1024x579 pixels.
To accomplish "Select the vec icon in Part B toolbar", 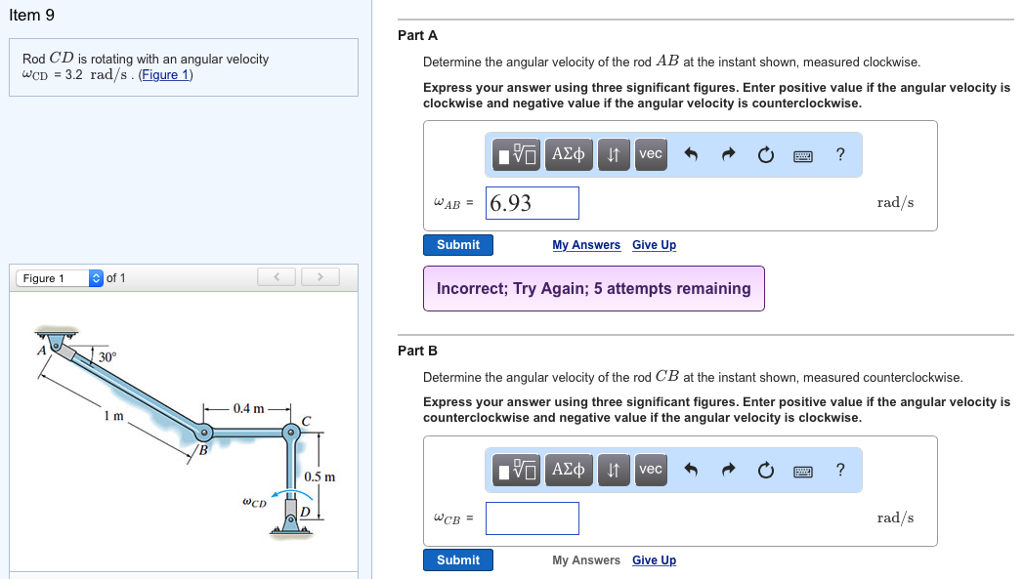I will point(650,470).
